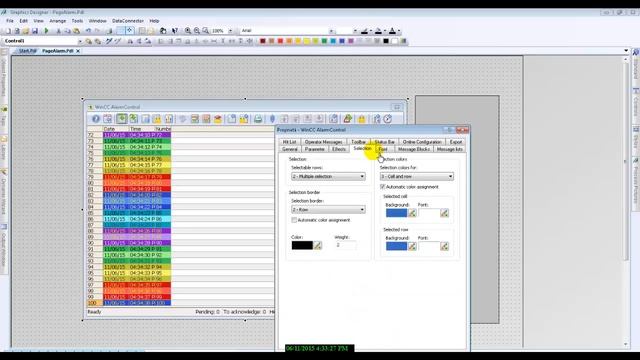Click the Help icon in AlarmControl toolbar
Screen dimensions: 640x360
tap(96, 119)
